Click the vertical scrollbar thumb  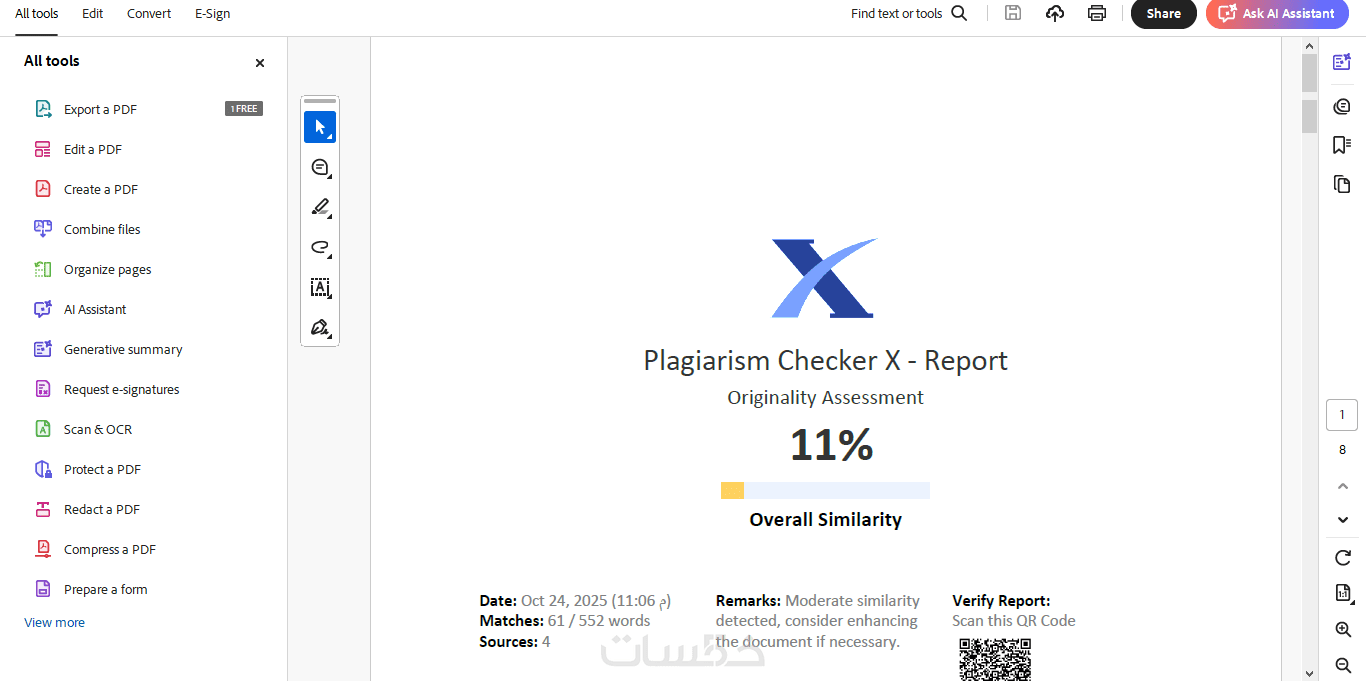coord(1309,73)
